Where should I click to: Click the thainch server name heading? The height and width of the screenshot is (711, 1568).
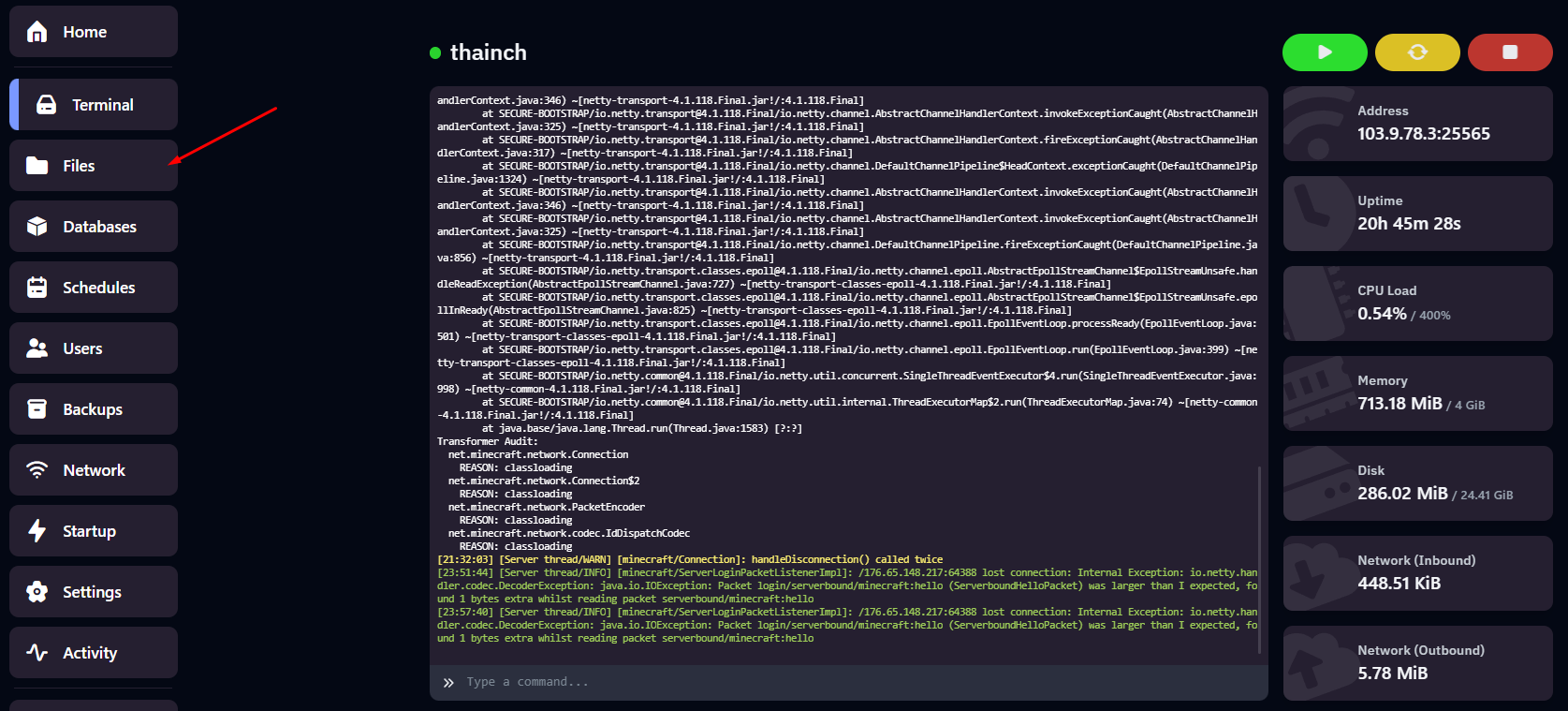coord(488,52)
